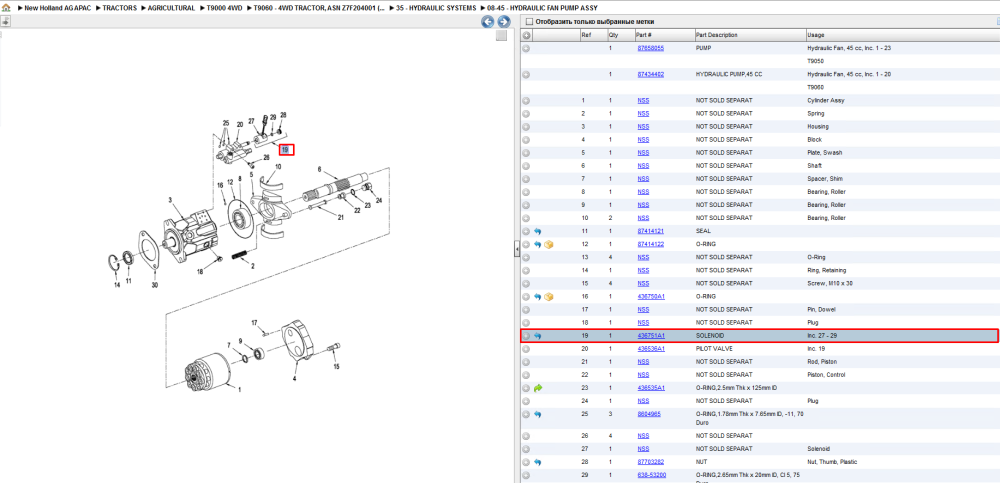The width and height of the screenshot is (1000, 483).
Task: Click the blue arrow icon in Ref 25 row
Action: (x=538, y=414)
